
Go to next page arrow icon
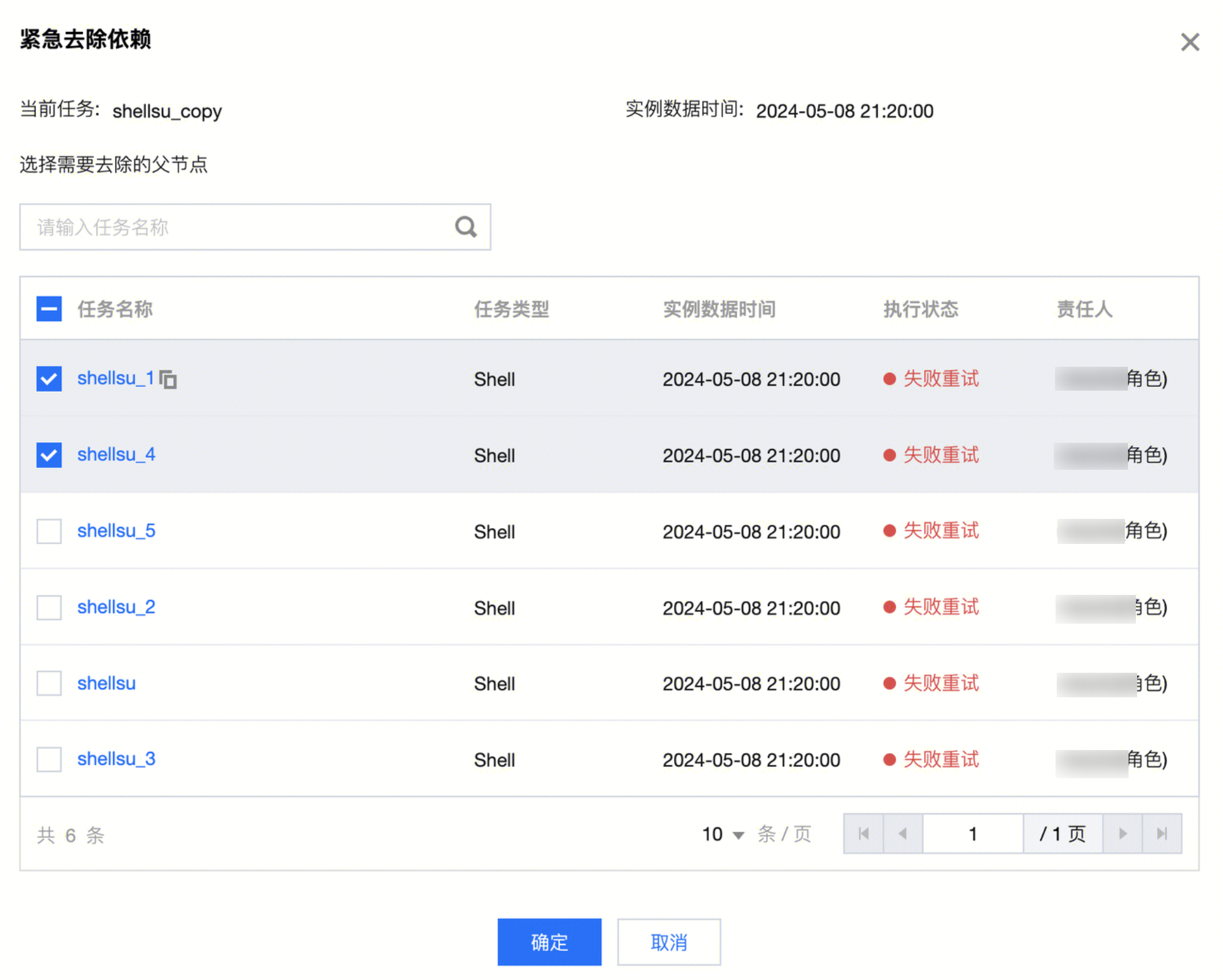1122,833
